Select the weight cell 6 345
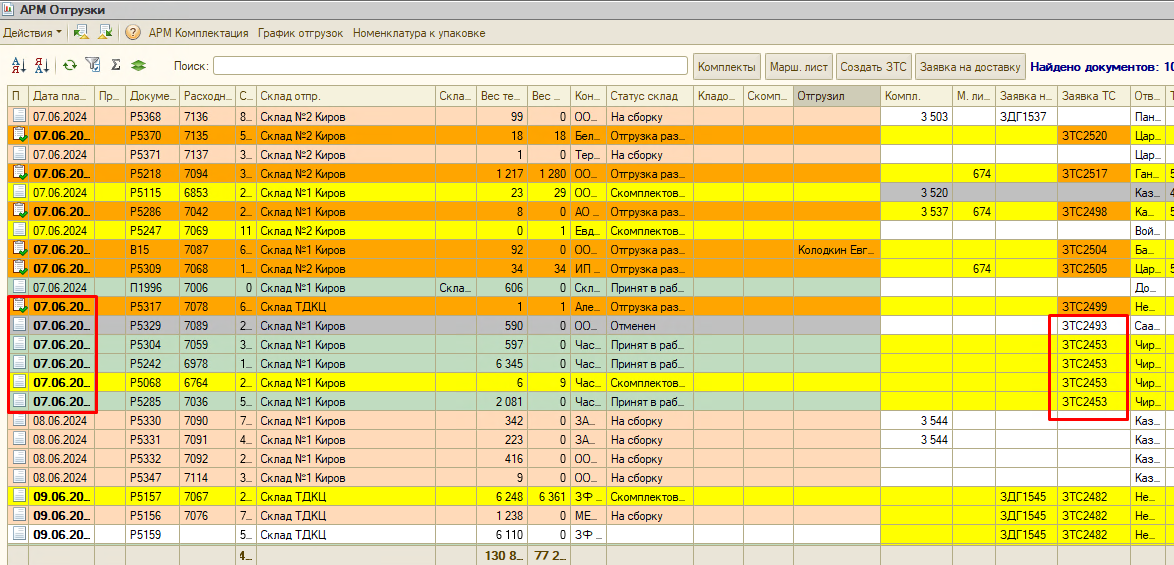Screen dimensions: 1174x565 click(x=502, y=363)
